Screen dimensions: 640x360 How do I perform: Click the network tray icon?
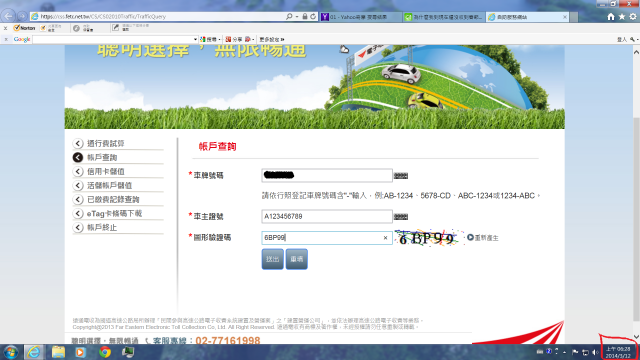585,352
